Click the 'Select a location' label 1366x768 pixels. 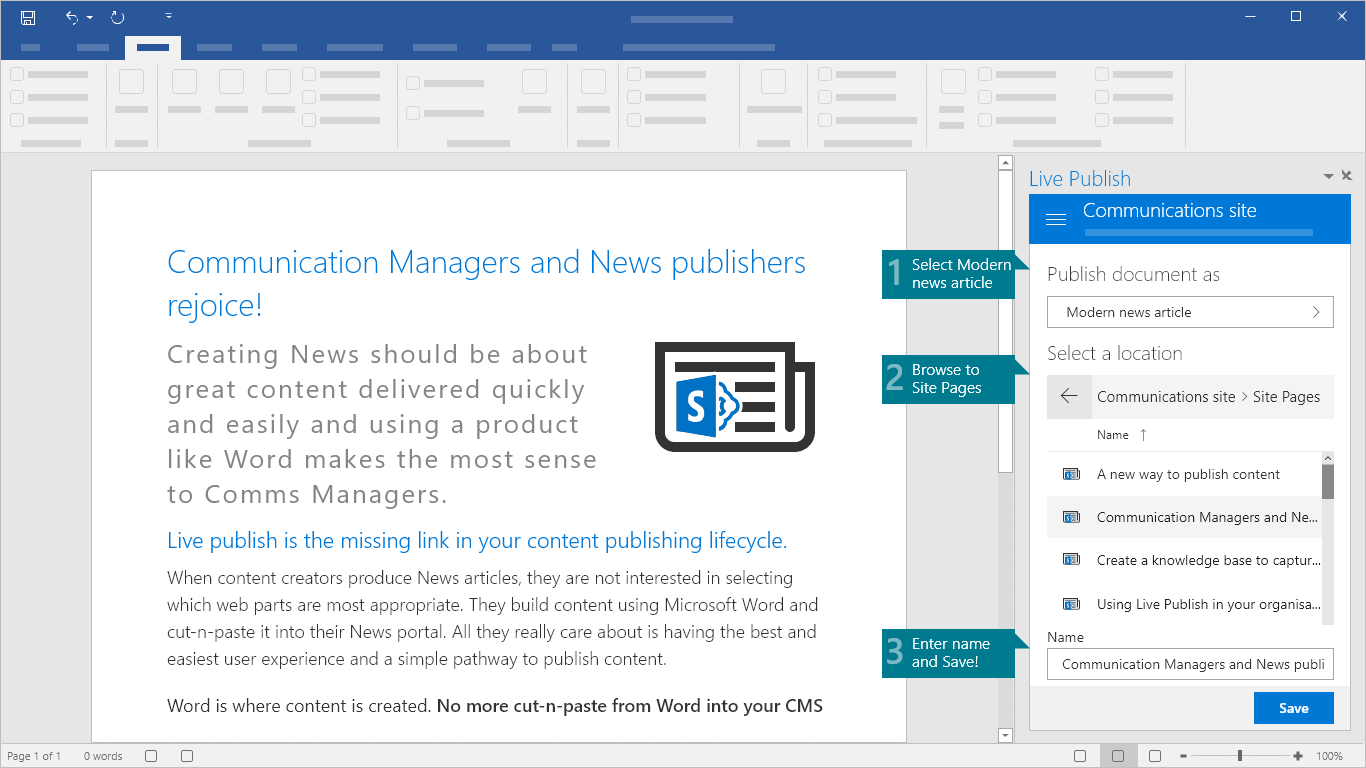point(1114,353)
